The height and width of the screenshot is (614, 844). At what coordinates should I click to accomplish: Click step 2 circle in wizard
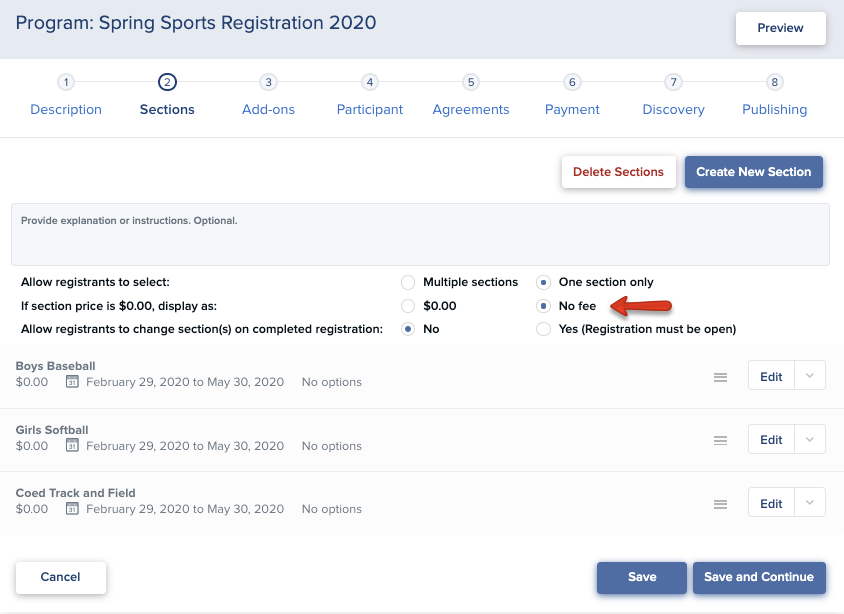[x=167, y=82]
